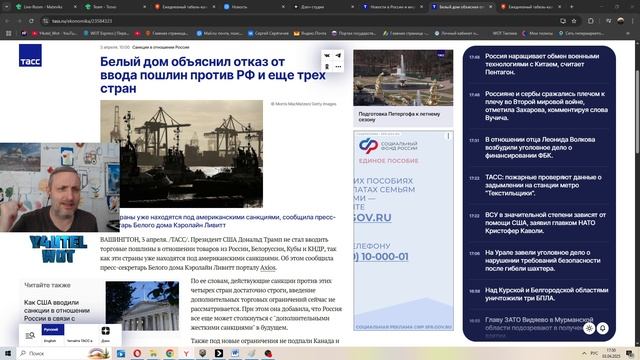Switch to Дзен-студия browser tab
The image size is (640, 360).
(x=322, y=7)
